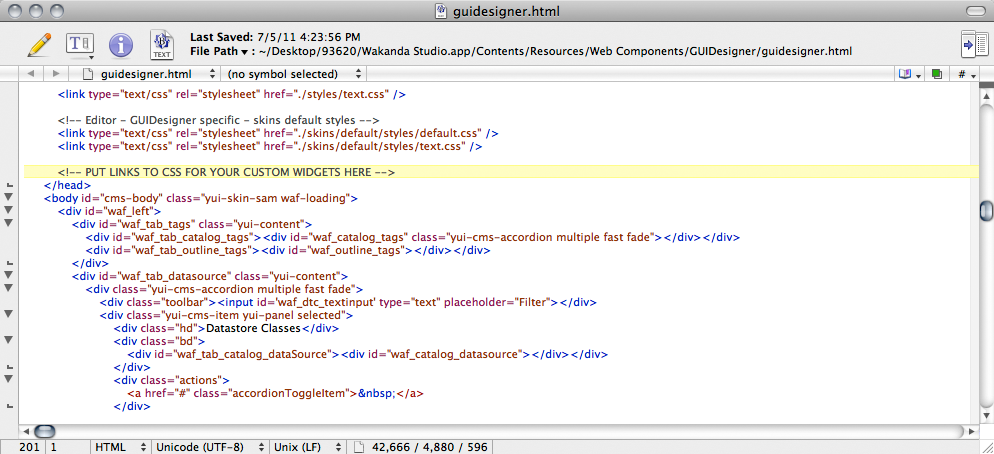
Task: Open the includes # popup menu
Action: tap(966, 74)
